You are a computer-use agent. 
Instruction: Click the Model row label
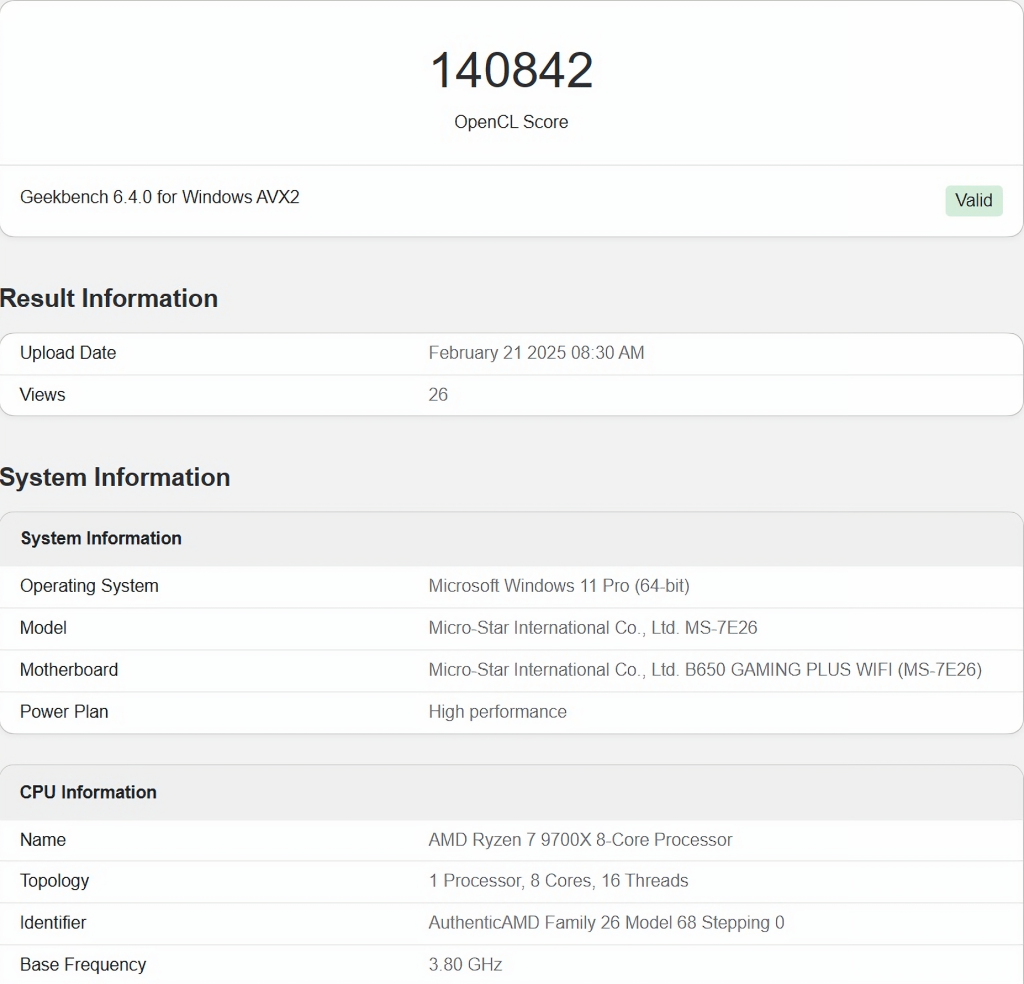[x=43, y=628]
